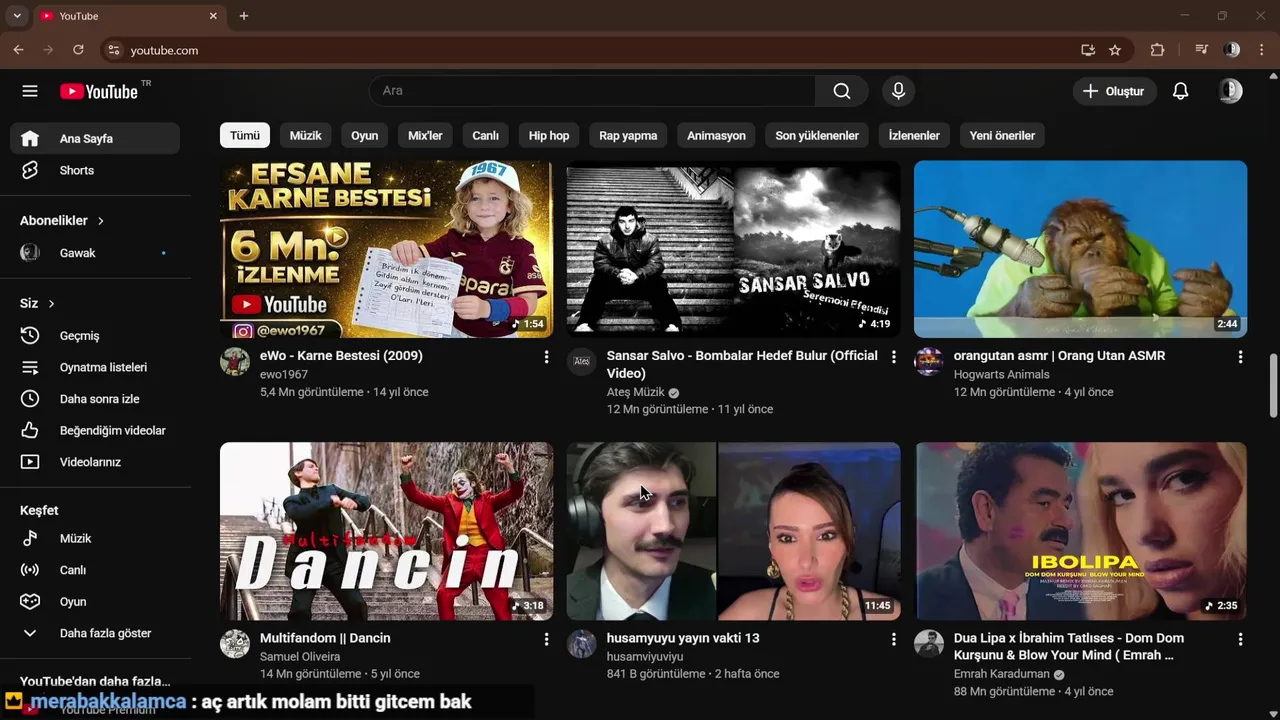This screenshot has width=1280, height=720.
Task: Select the Hip hop filter chip
Action: pyautogui.click(x=549, y=135)
